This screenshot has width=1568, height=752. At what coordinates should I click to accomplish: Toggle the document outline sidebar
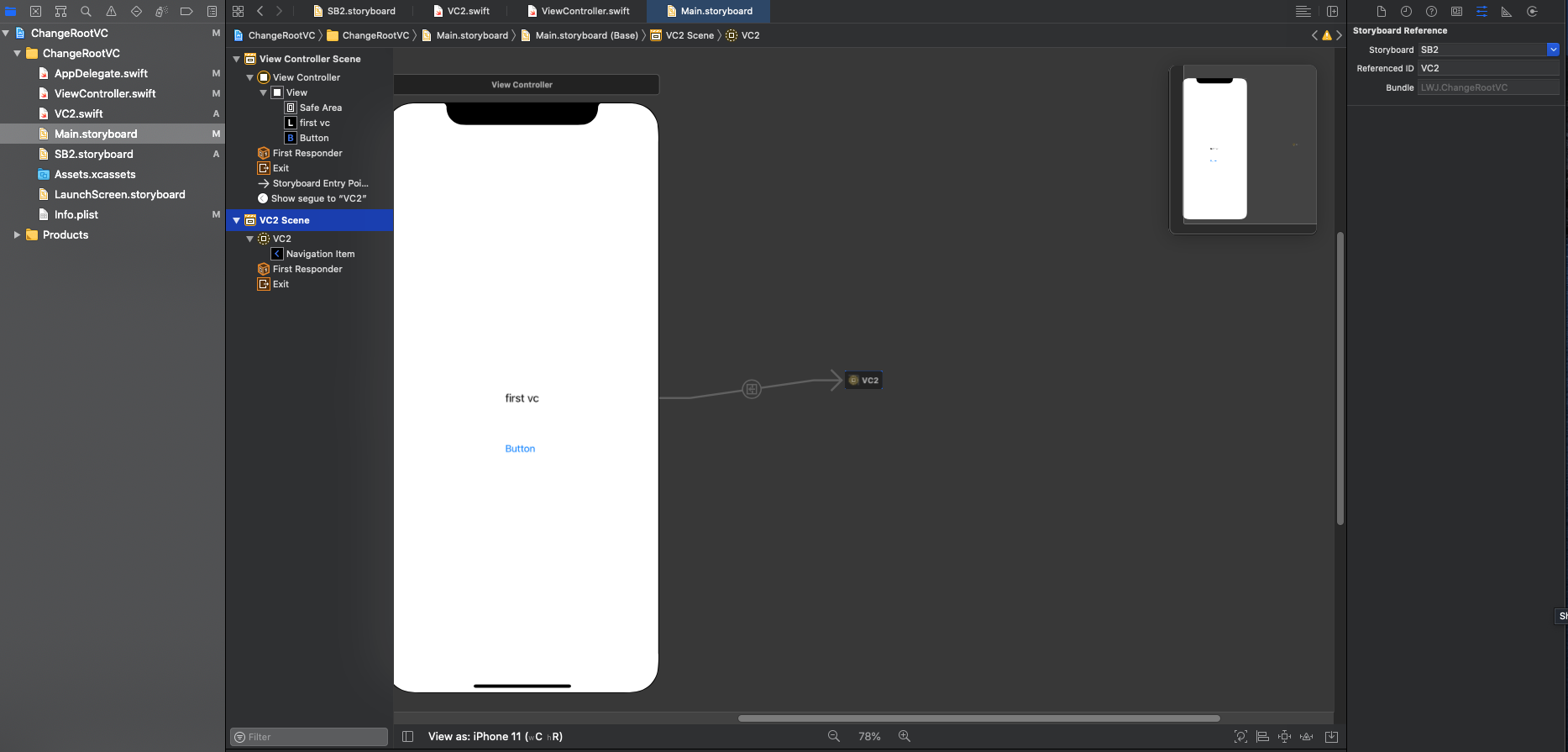408,736
